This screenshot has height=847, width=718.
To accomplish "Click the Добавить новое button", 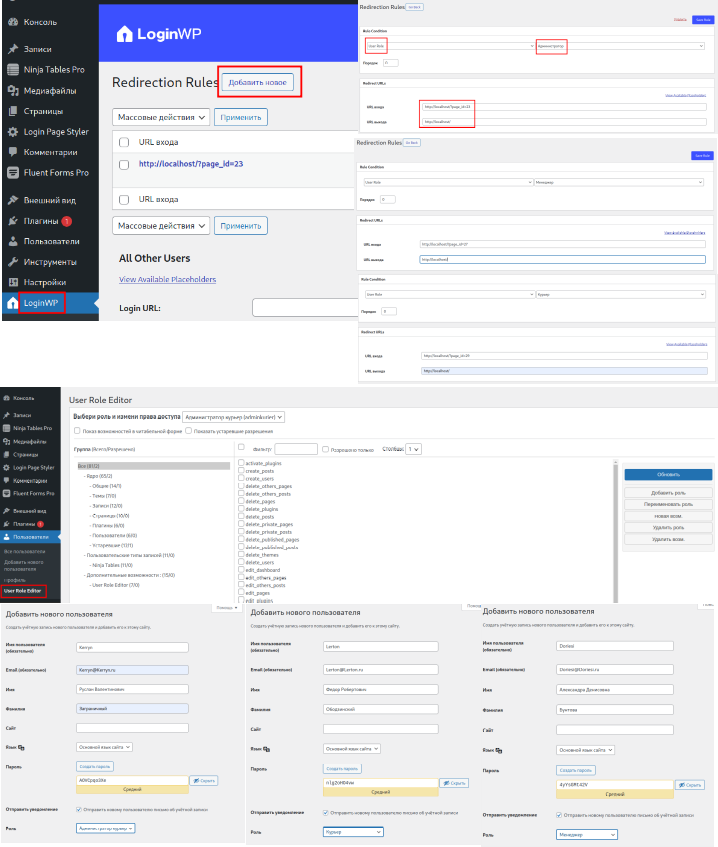I will click(x=258, y=82).
